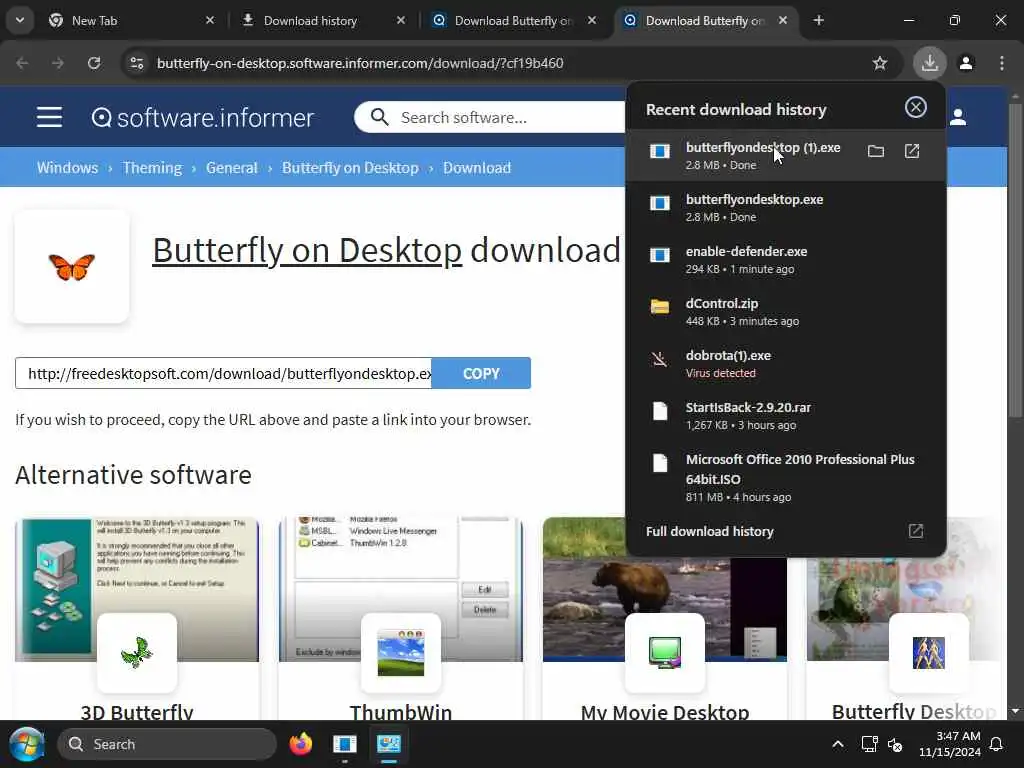Show butterflyondesktop (1).exe in folder
The image size is (1024, 768).
point(876,152)
